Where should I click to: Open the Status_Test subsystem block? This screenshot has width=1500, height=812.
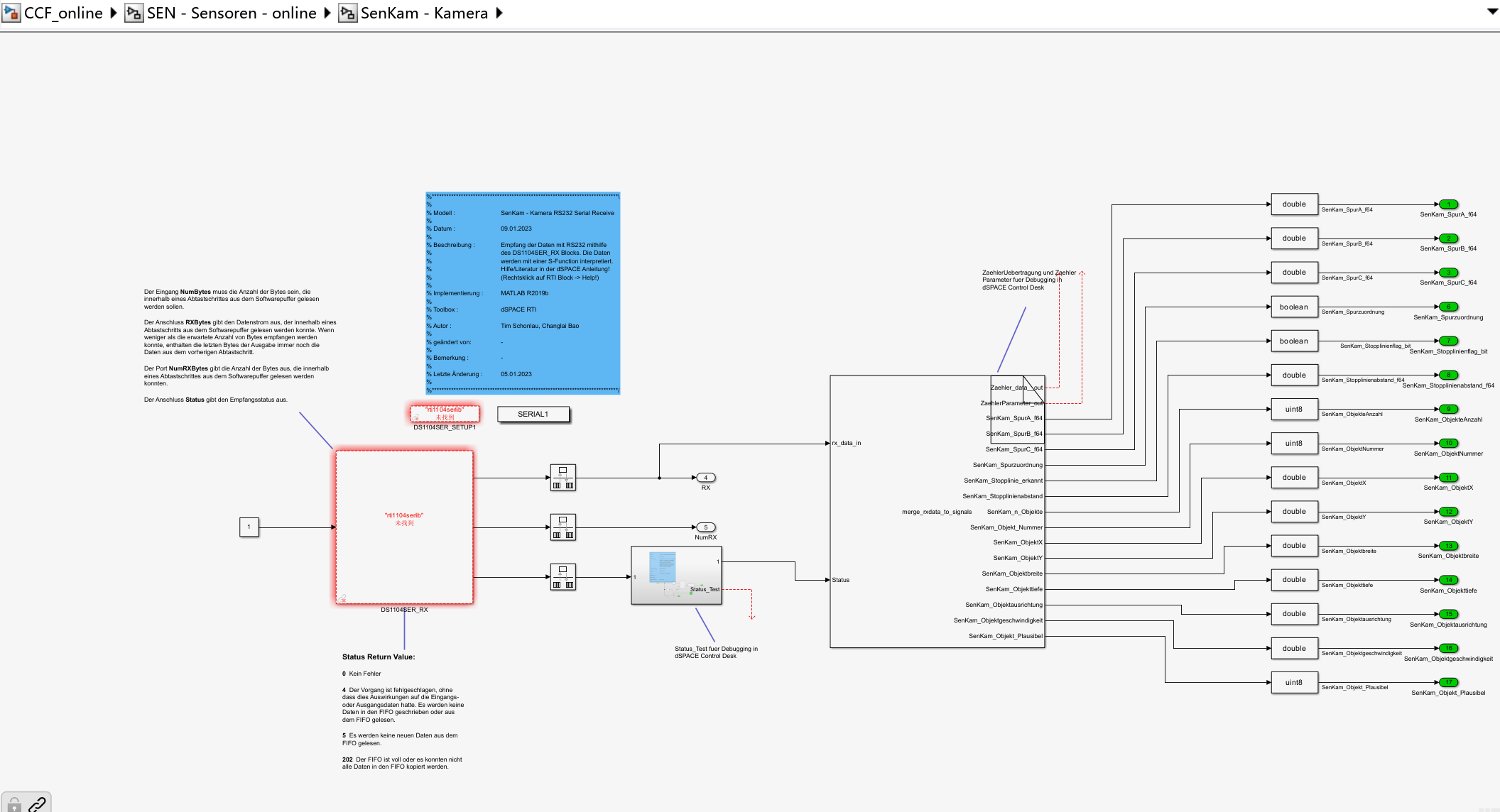click(676, 576)
